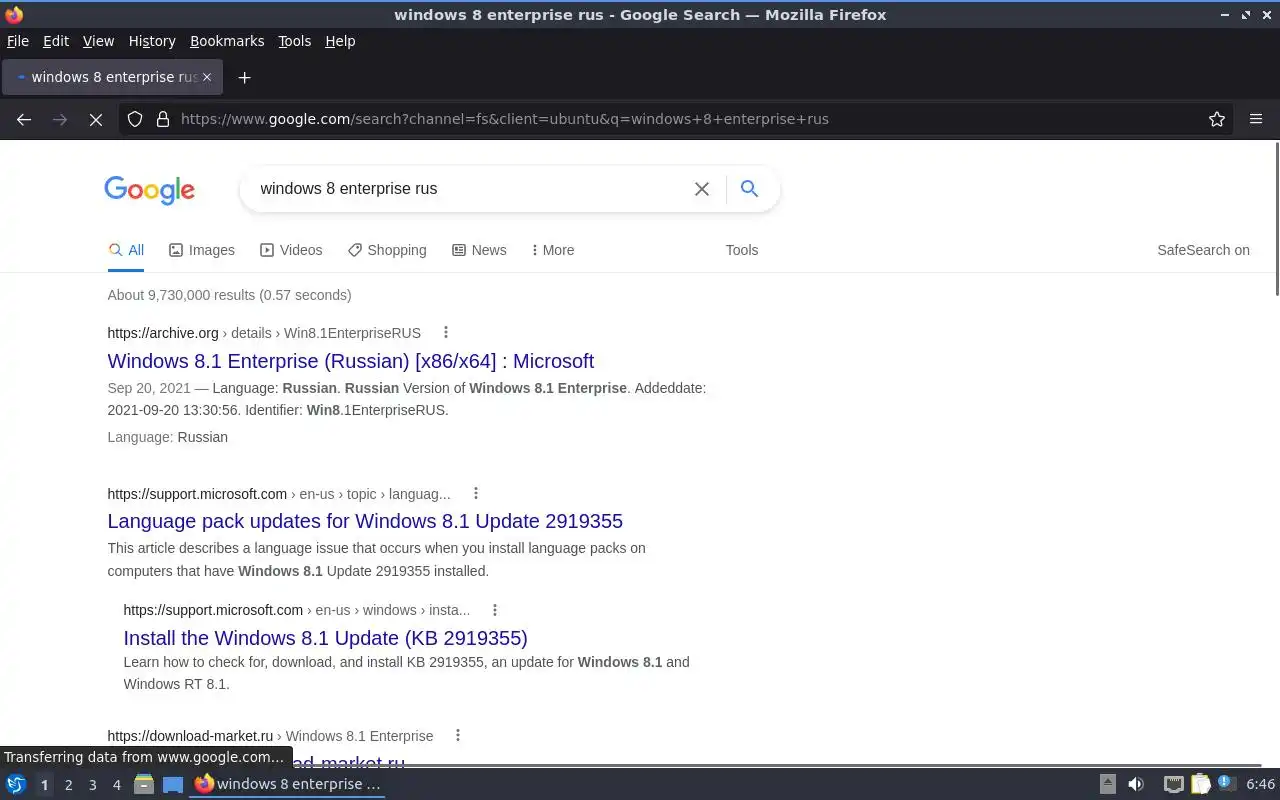1280x800 pixels.
Task: Bookmark this page with the star icon
Action: point(1217,119)
